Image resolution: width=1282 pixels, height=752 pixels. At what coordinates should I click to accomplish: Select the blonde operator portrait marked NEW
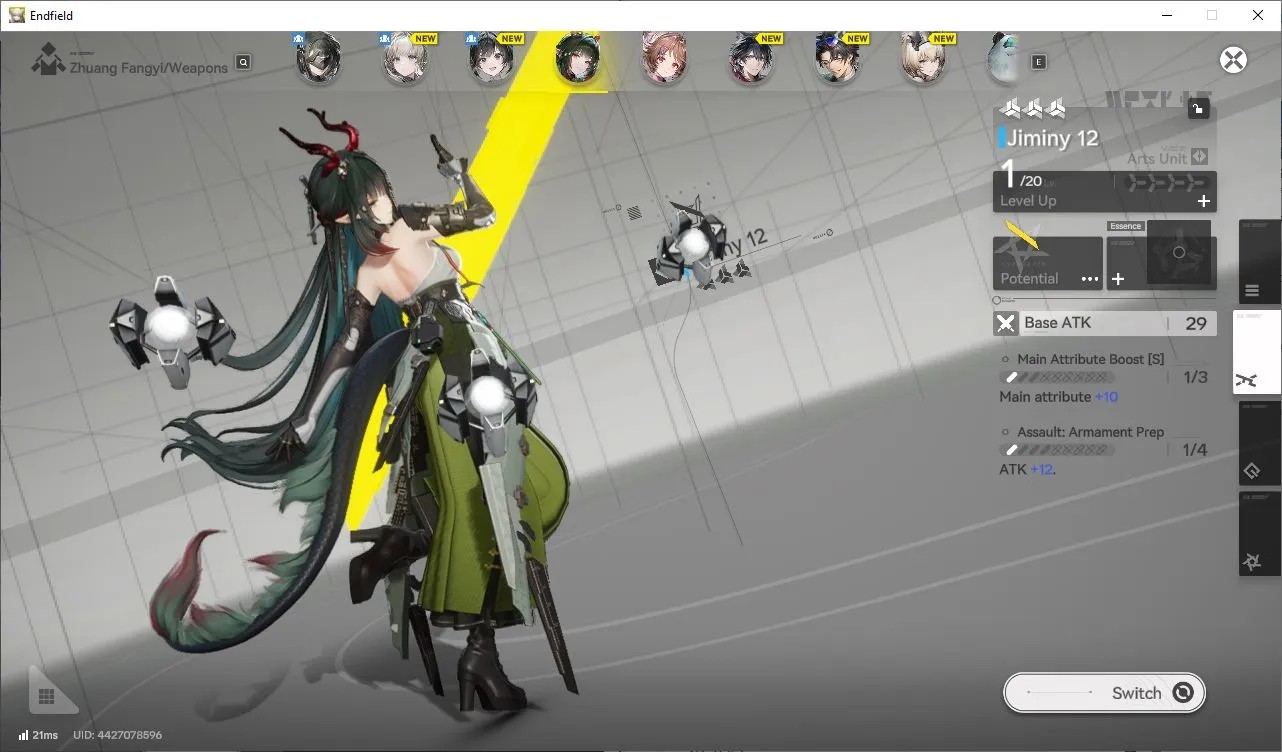[923, 58]
